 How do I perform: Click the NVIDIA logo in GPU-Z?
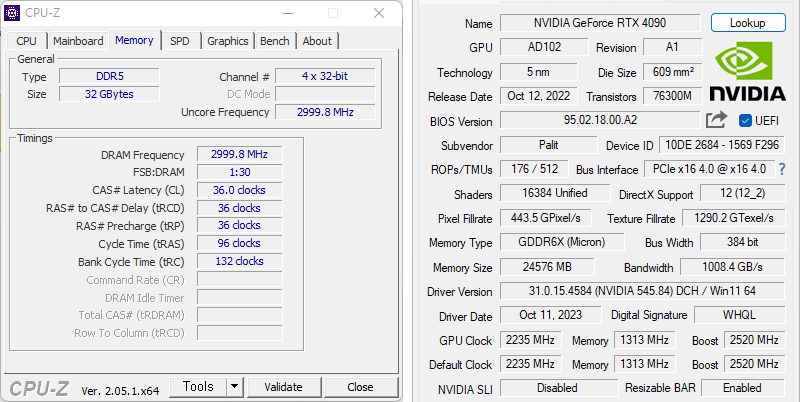747,71
